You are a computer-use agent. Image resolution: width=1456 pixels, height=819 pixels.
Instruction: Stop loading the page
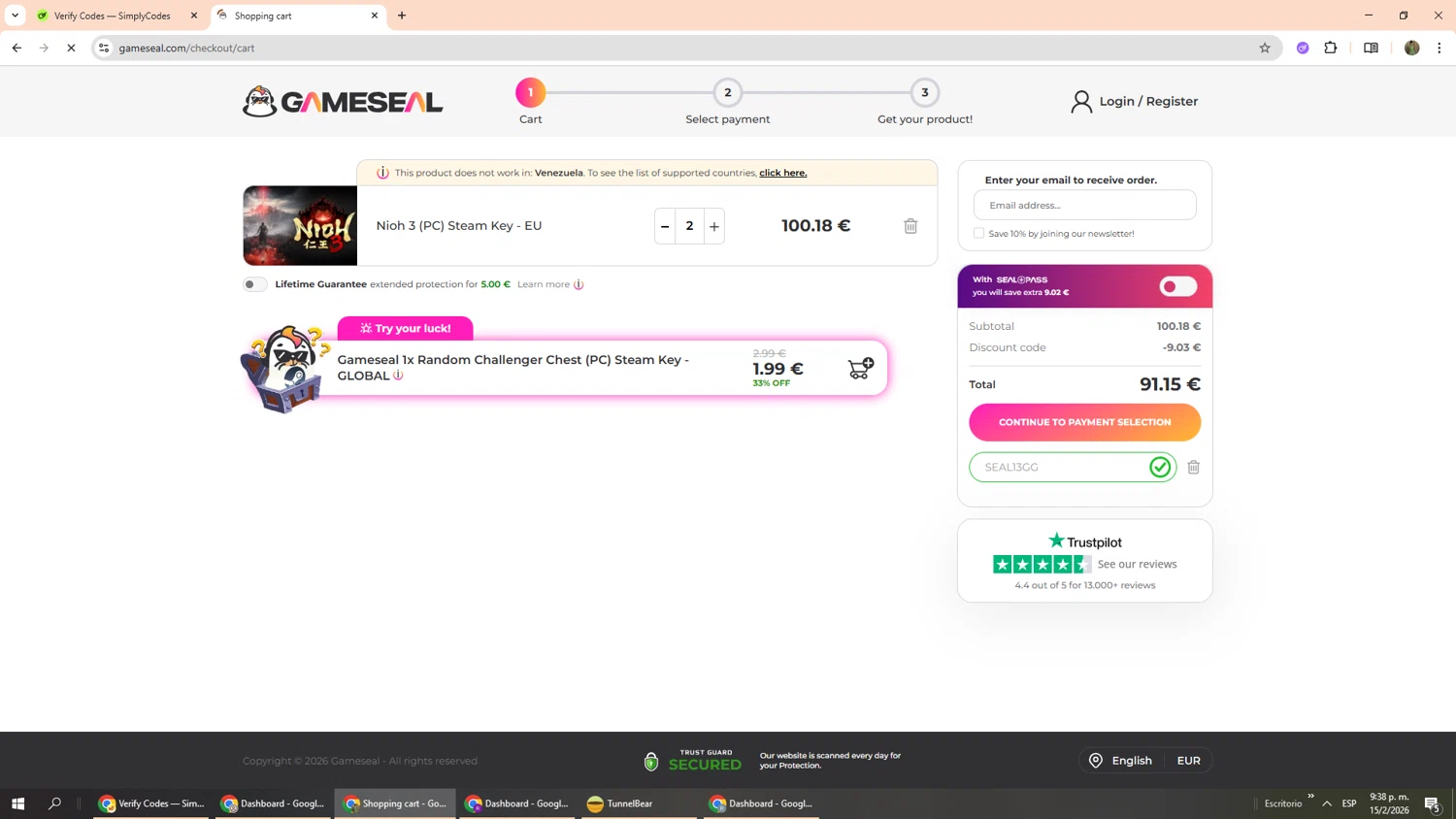tap(71, 48)
